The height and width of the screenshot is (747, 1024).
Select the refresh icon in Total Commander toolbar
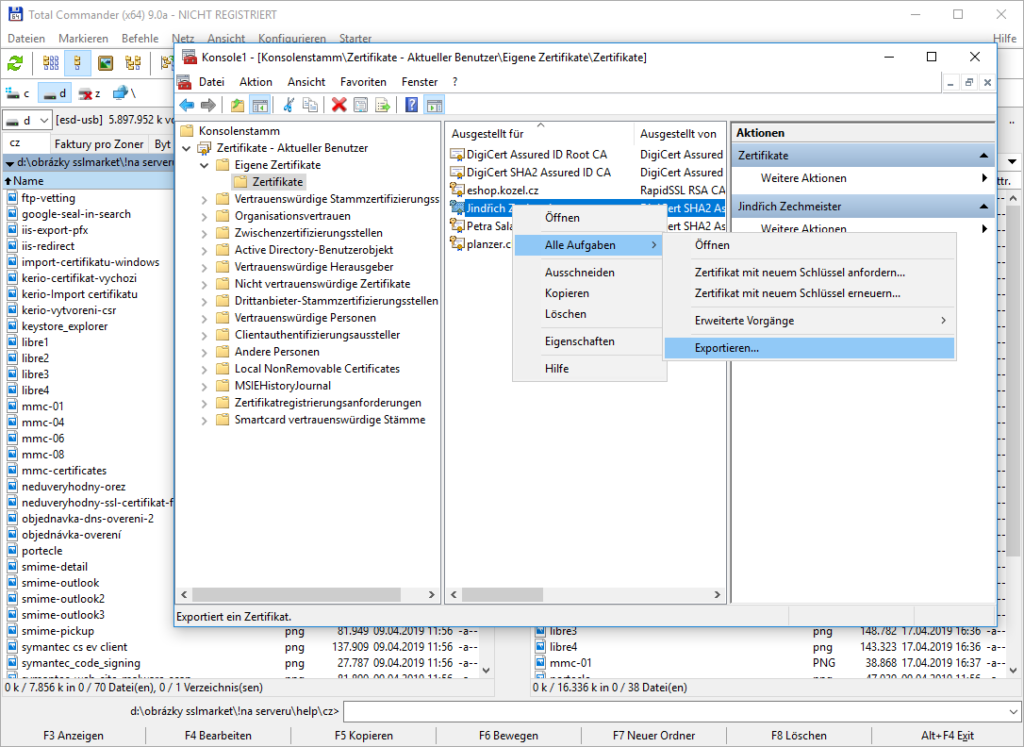(x=15, y=64)
